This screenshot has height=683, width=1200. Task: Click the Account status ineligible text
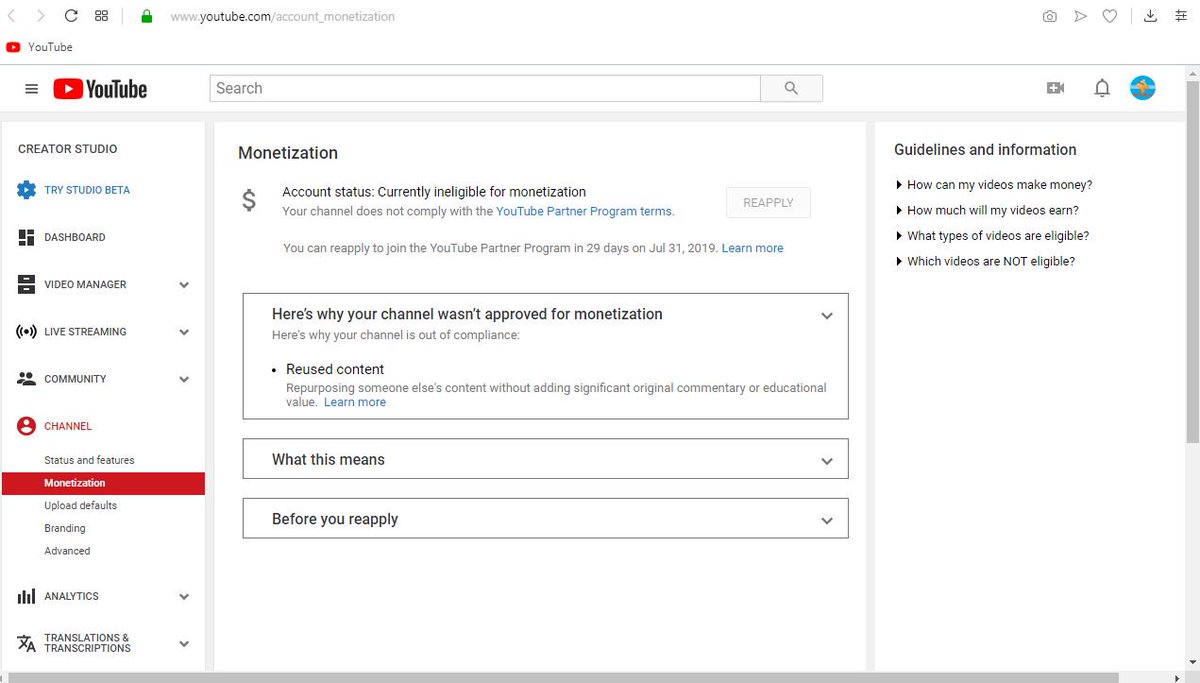pos(434,192)
